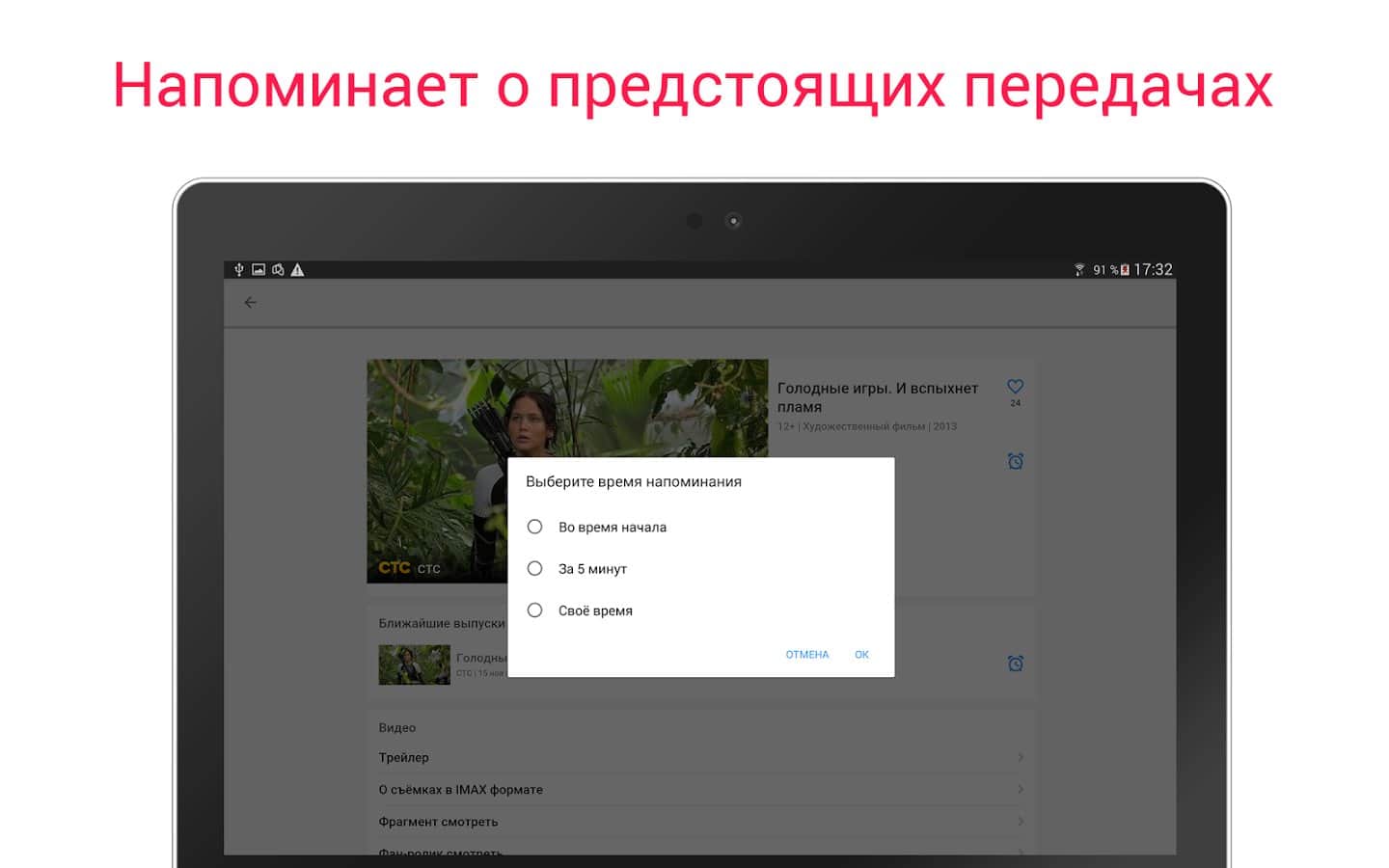
Task: Tap the upcoming episode thumbnail image
Action: [414, 665]
